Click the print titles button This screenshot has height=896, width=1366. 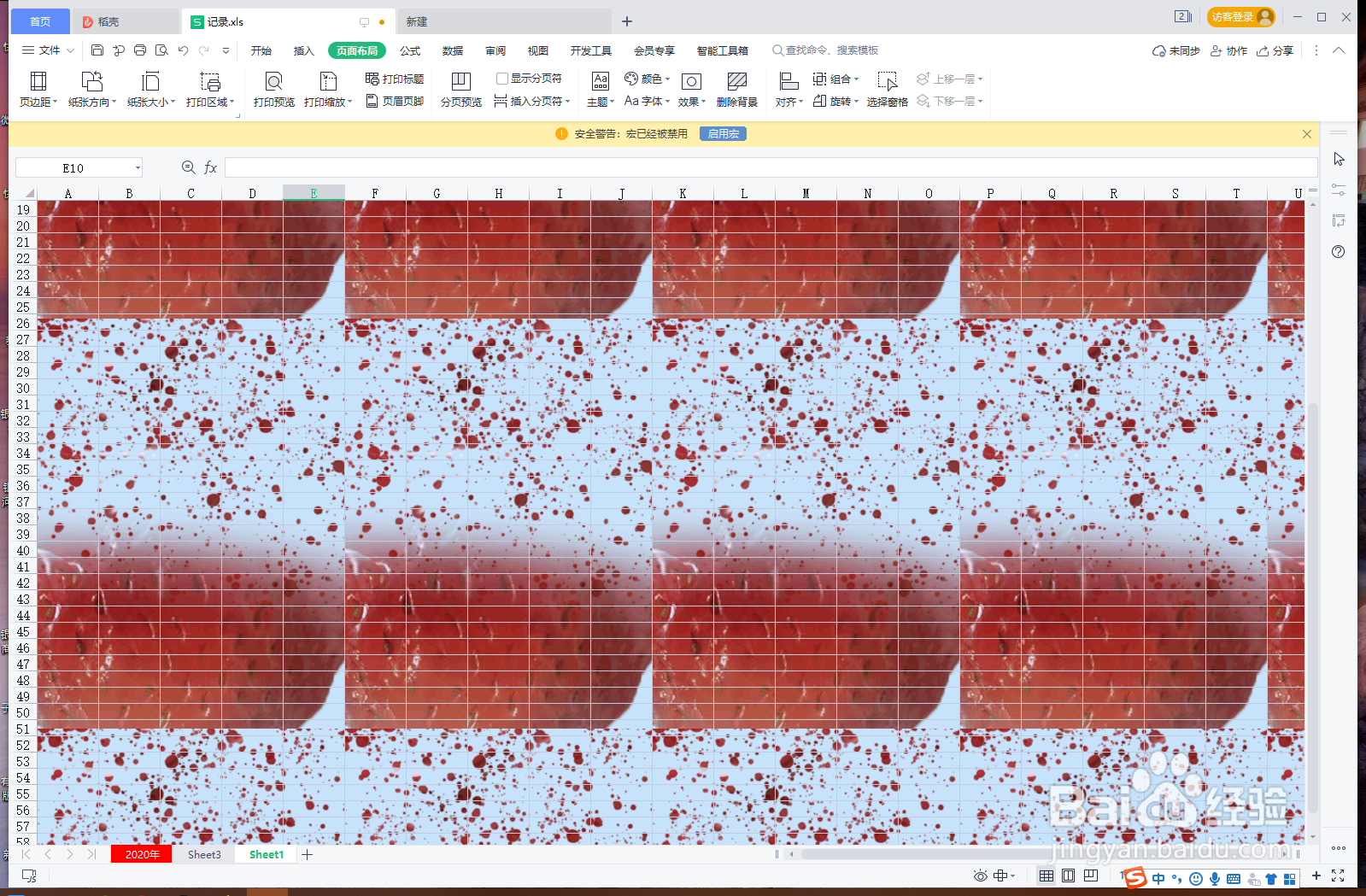pos(395,79)
